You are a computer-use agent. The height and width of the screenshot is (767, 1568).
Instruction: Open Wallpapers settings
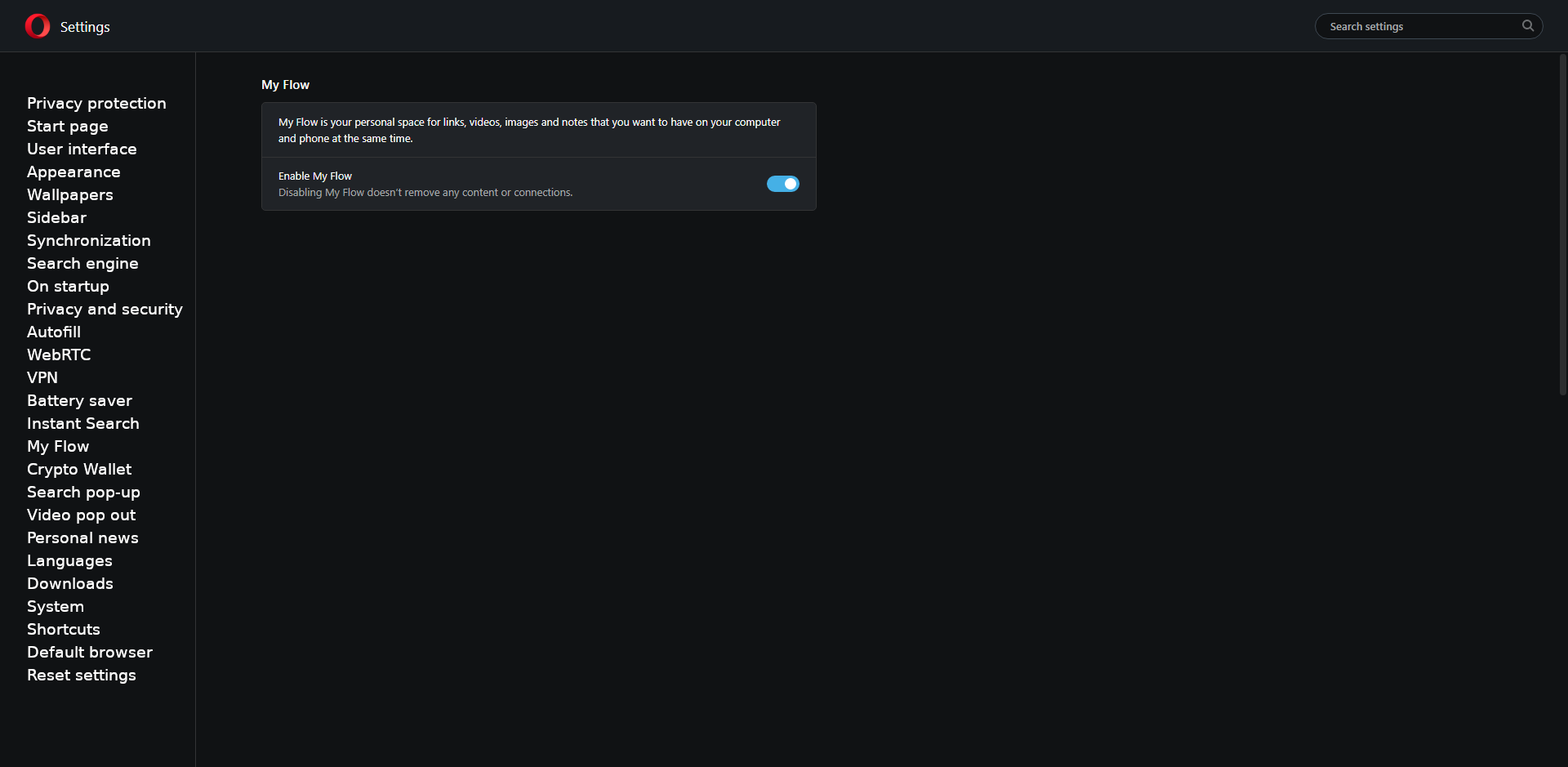pyautogui.click(x=70, y=194)
